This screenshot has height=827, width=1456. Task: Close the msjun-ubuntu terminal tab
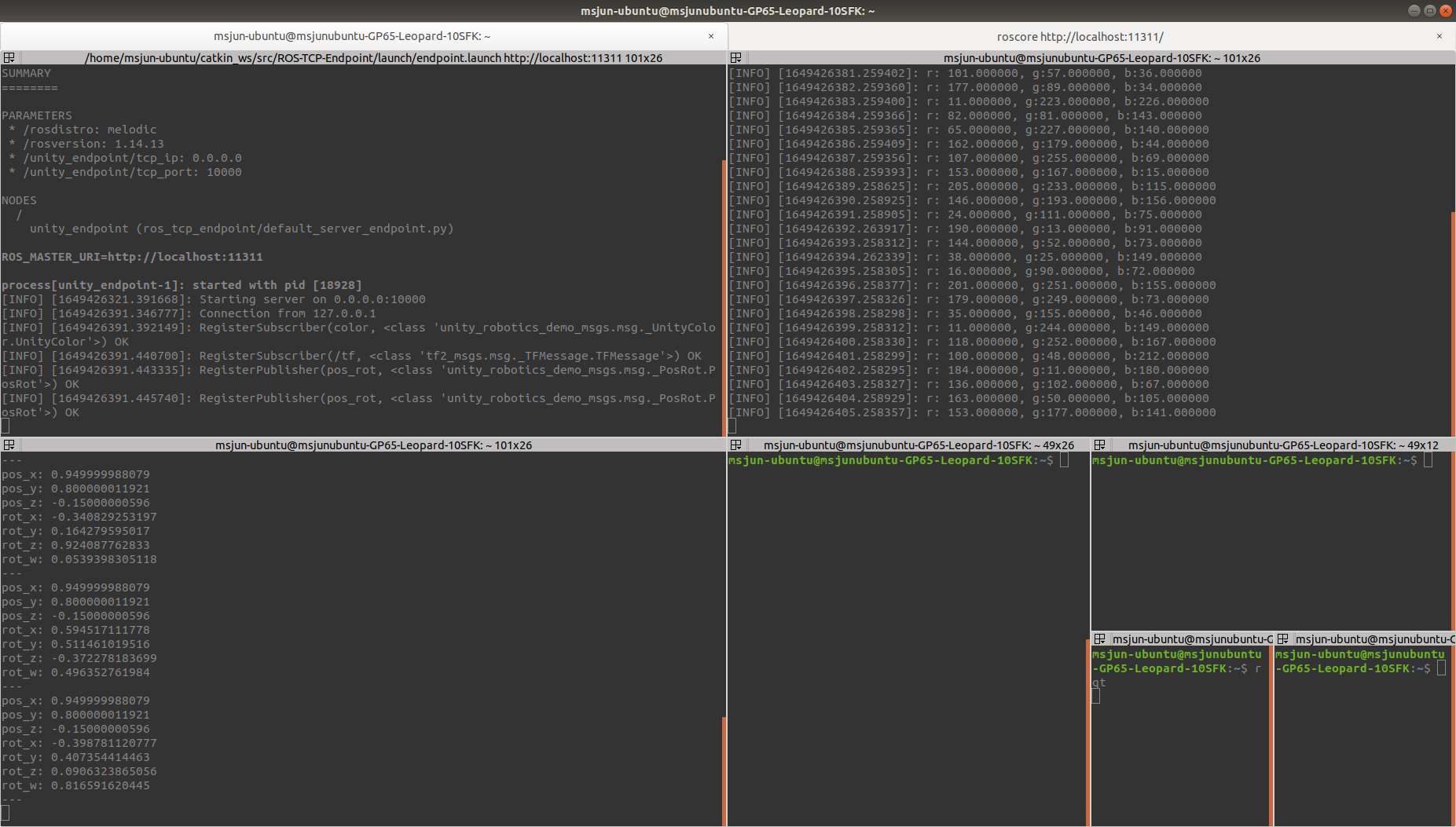coord(711,36)
